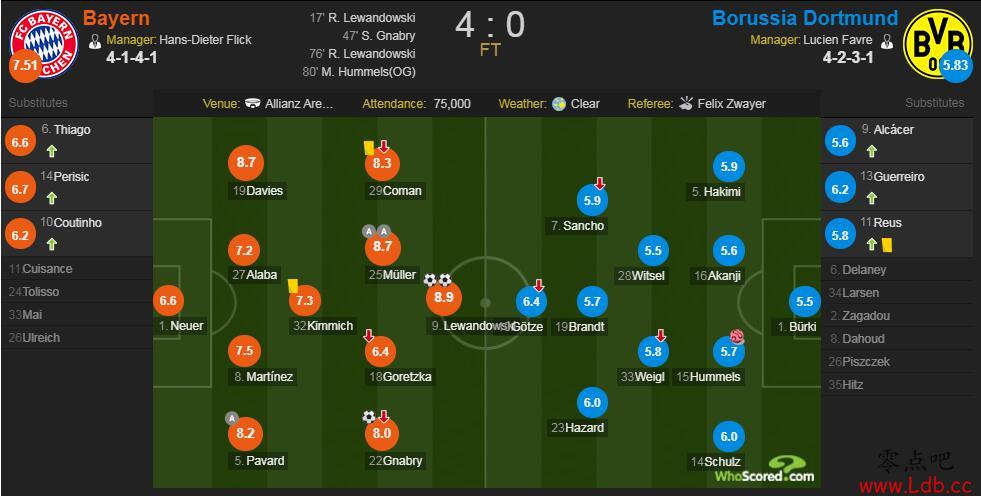
Task: Open manager Hans-Dieter Flick's name
Action: click(x=205, y=40)
